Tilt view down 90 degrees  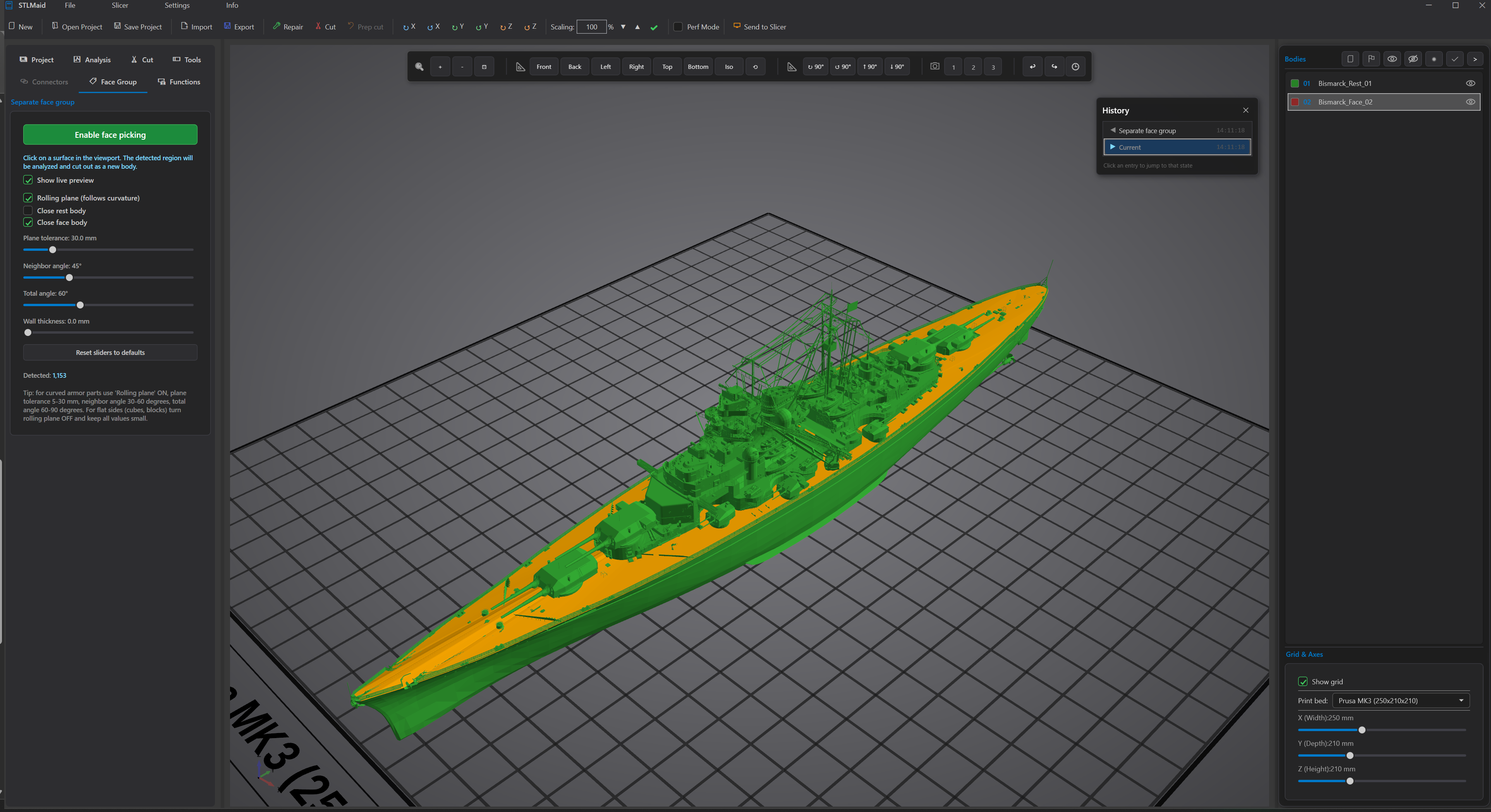(x=897, y=67)
